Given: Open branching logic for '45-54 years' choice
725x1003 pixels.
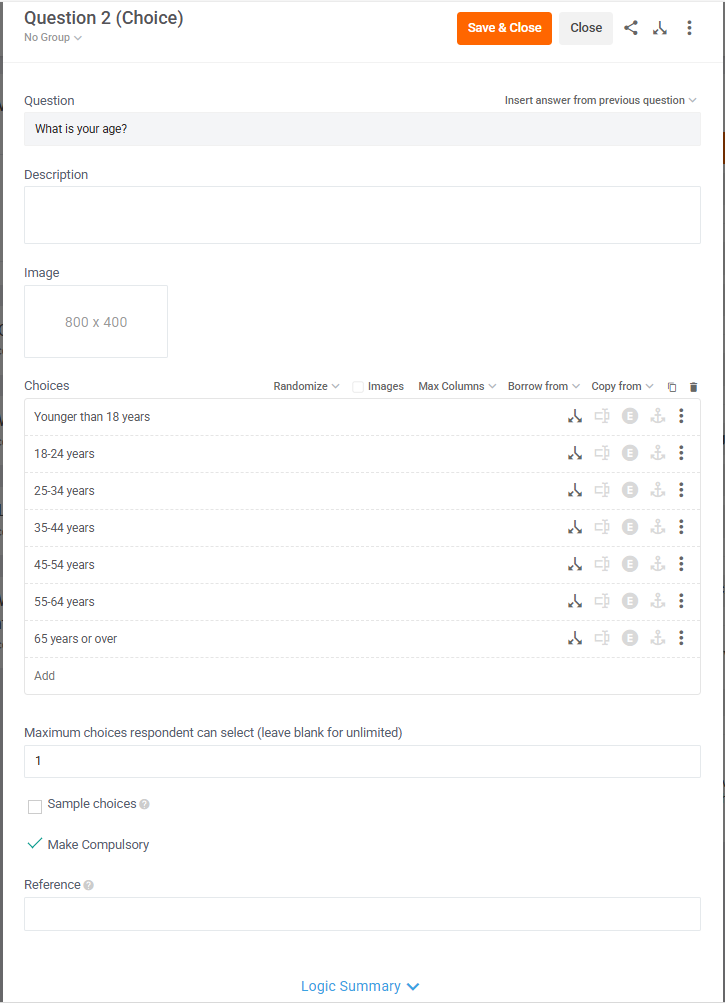Looking at the screenshot, I should tap(575, 565).
